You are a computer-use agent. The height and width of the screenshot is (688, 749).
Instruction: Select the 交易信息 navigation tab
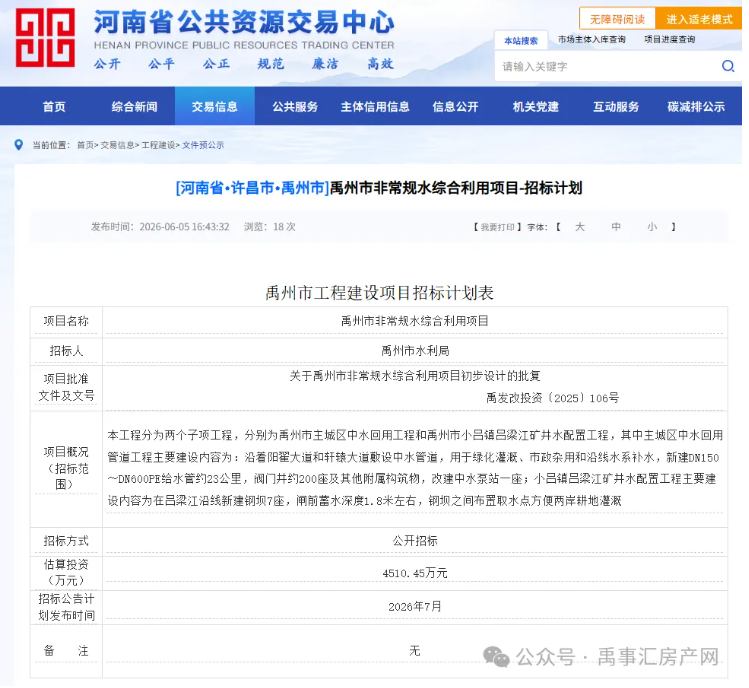pos(215,107)
